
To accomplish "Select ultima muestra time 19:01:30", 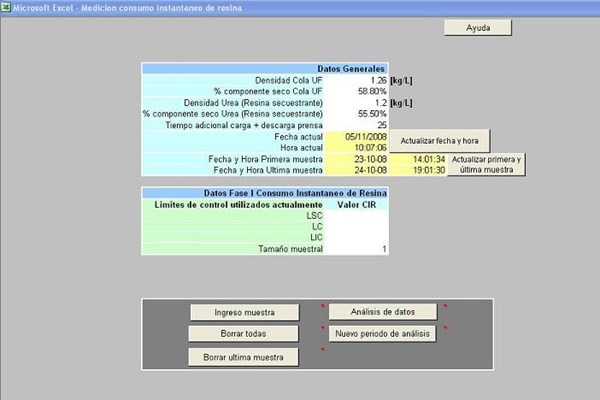I will pos(417,170).
